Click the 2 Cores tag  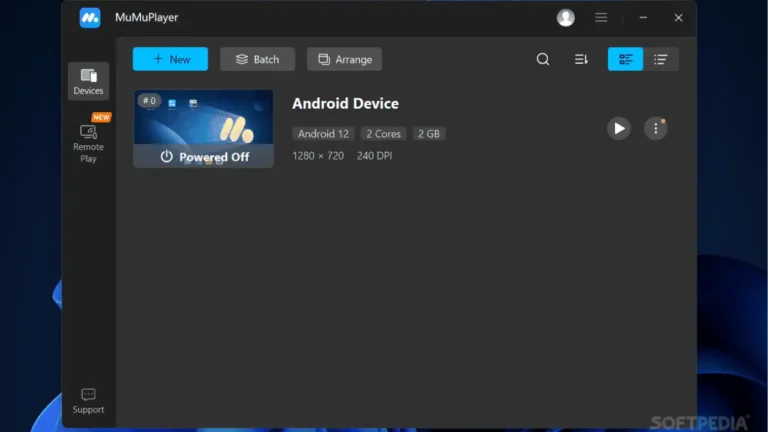[x=384, y=134]
